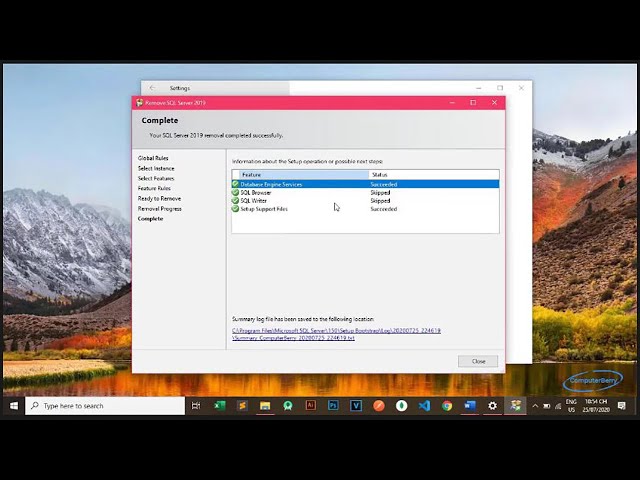
Task: Select the SQL Writer row
Action: pos(365,200)
